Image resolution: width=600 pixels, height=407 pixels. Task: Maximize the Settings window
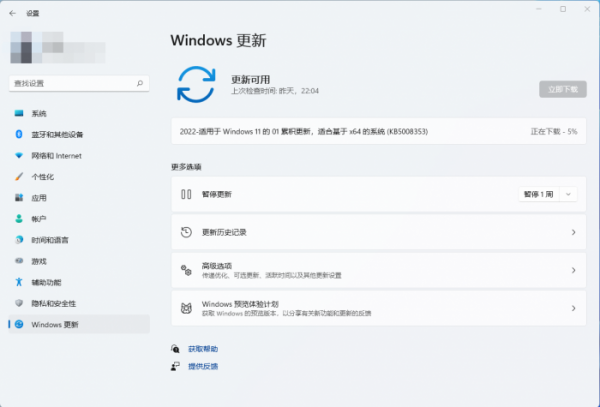(563, 9)
